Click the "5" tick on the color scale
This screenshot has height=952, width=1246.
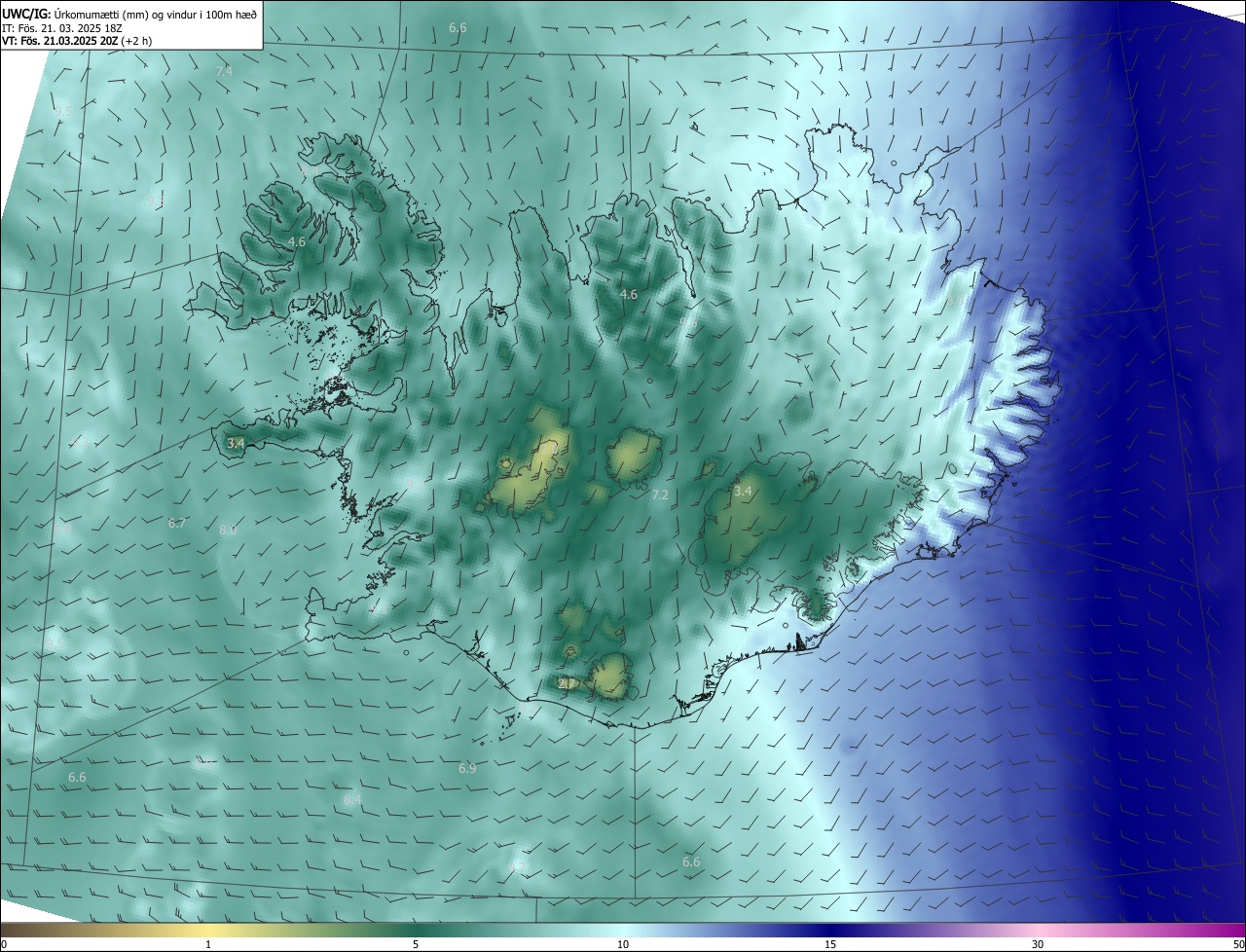click(x=416, y=944)
